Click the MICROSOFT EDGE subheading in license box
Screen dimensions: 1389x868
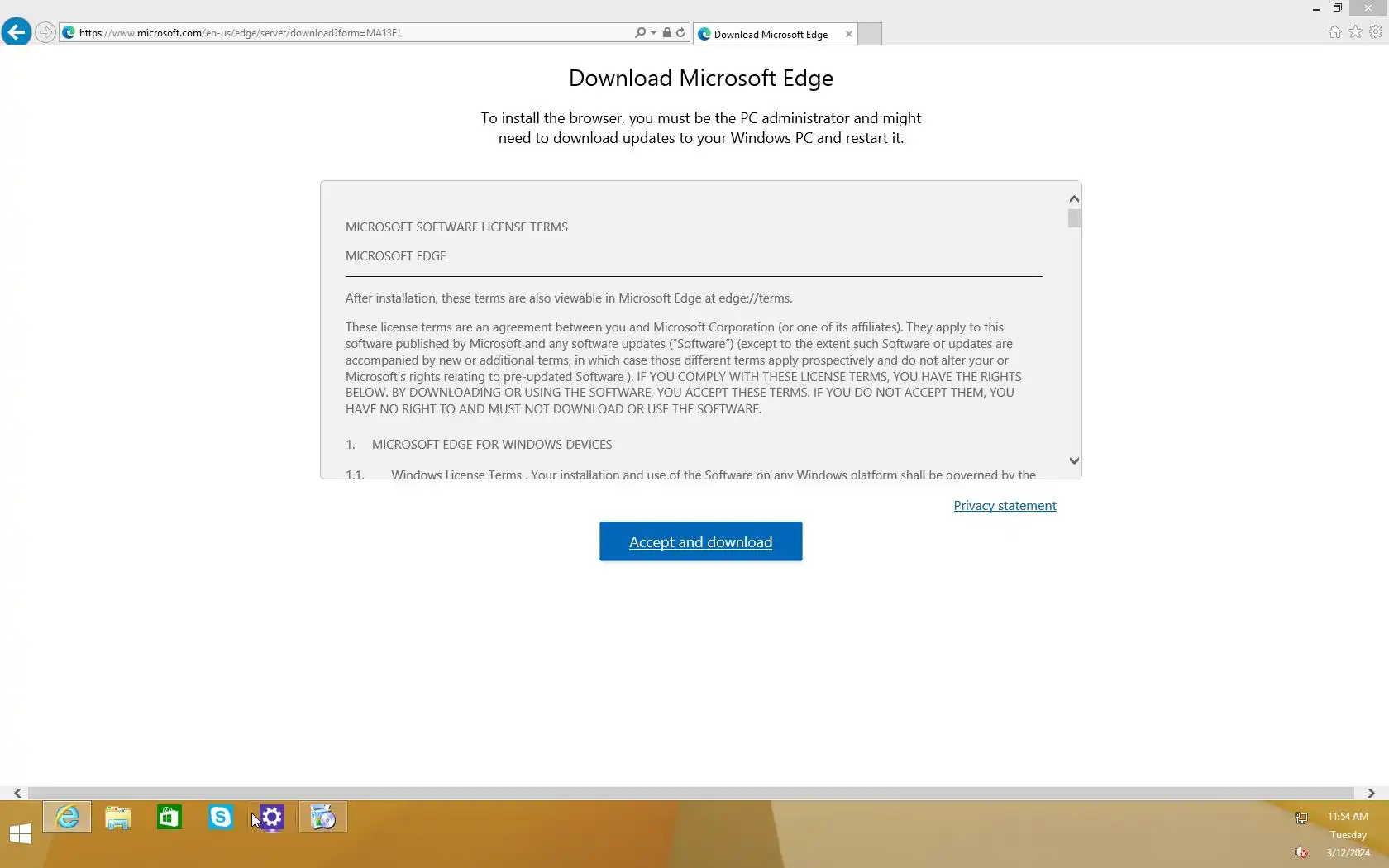tap(396, 256)
